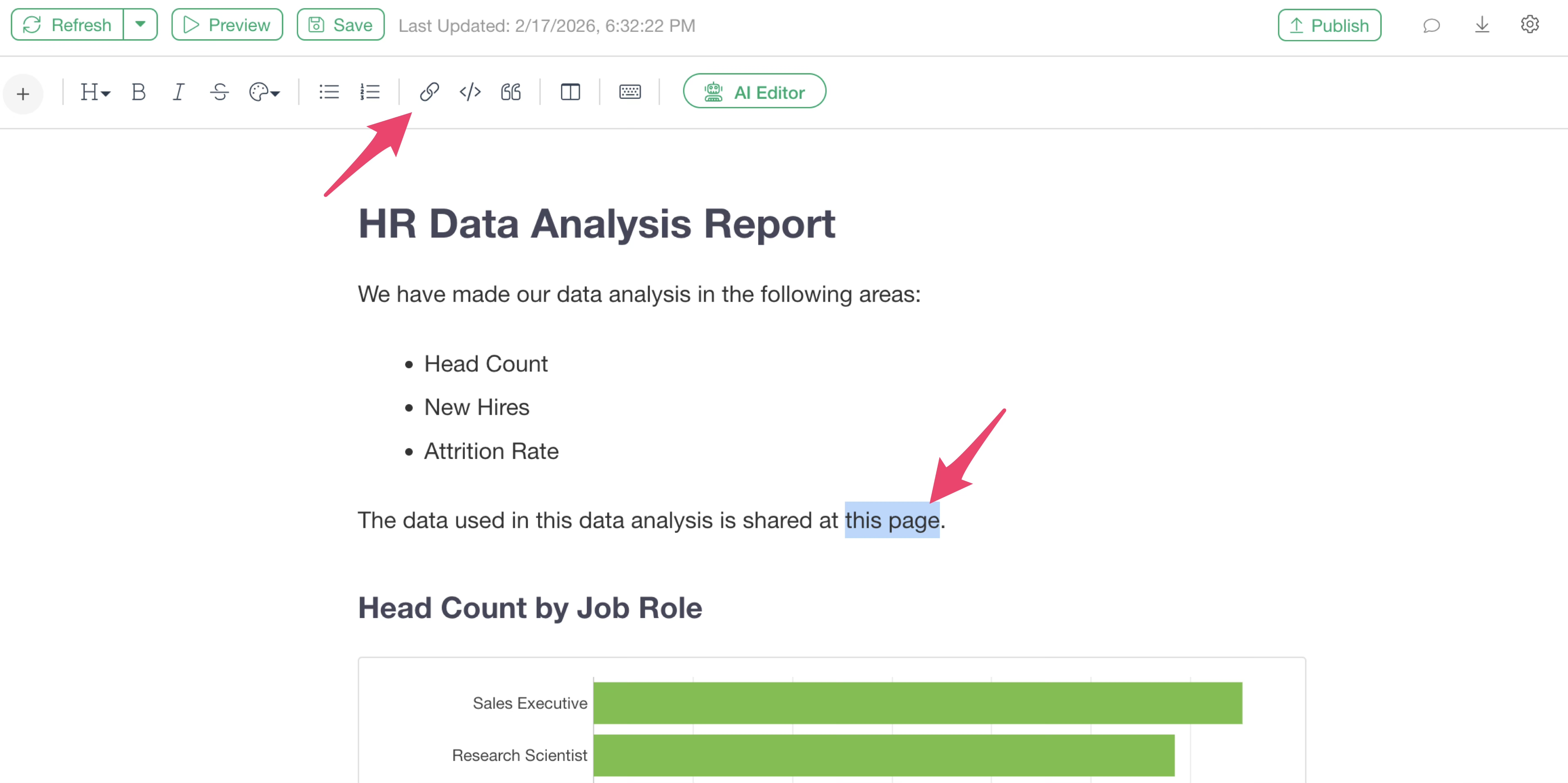This screenshot has width=1568, height=783.
Task: Insert a column layout
Action: pyautogui.click(x=570, y=92)
